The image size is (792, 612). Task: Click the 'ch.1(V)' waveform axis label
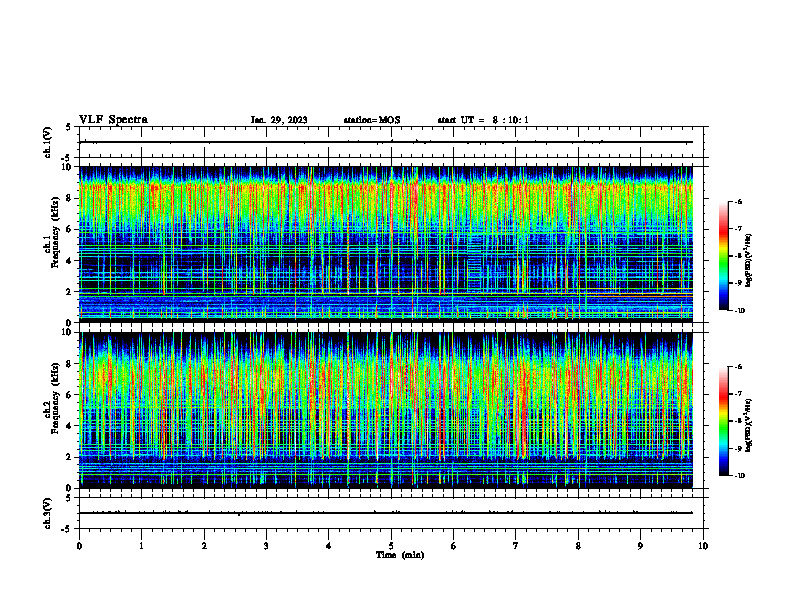coord(47,142)
